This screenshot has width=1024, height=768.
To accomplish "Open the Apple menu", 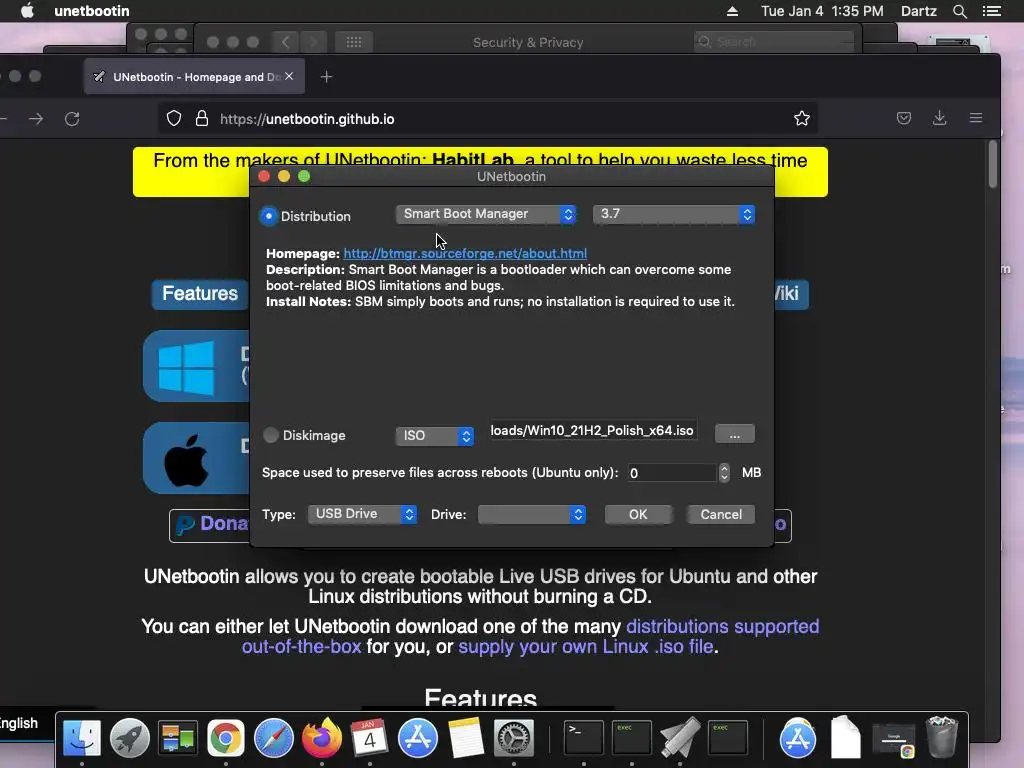I will tap(27, 10).
